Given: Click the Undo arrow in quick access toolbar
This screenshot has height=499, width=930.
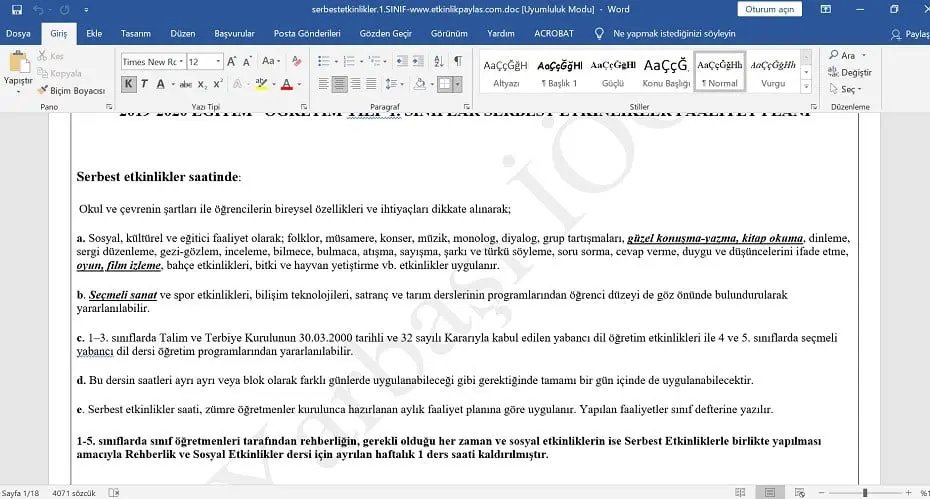Looking at the screenshot, I should click(38, 9).
